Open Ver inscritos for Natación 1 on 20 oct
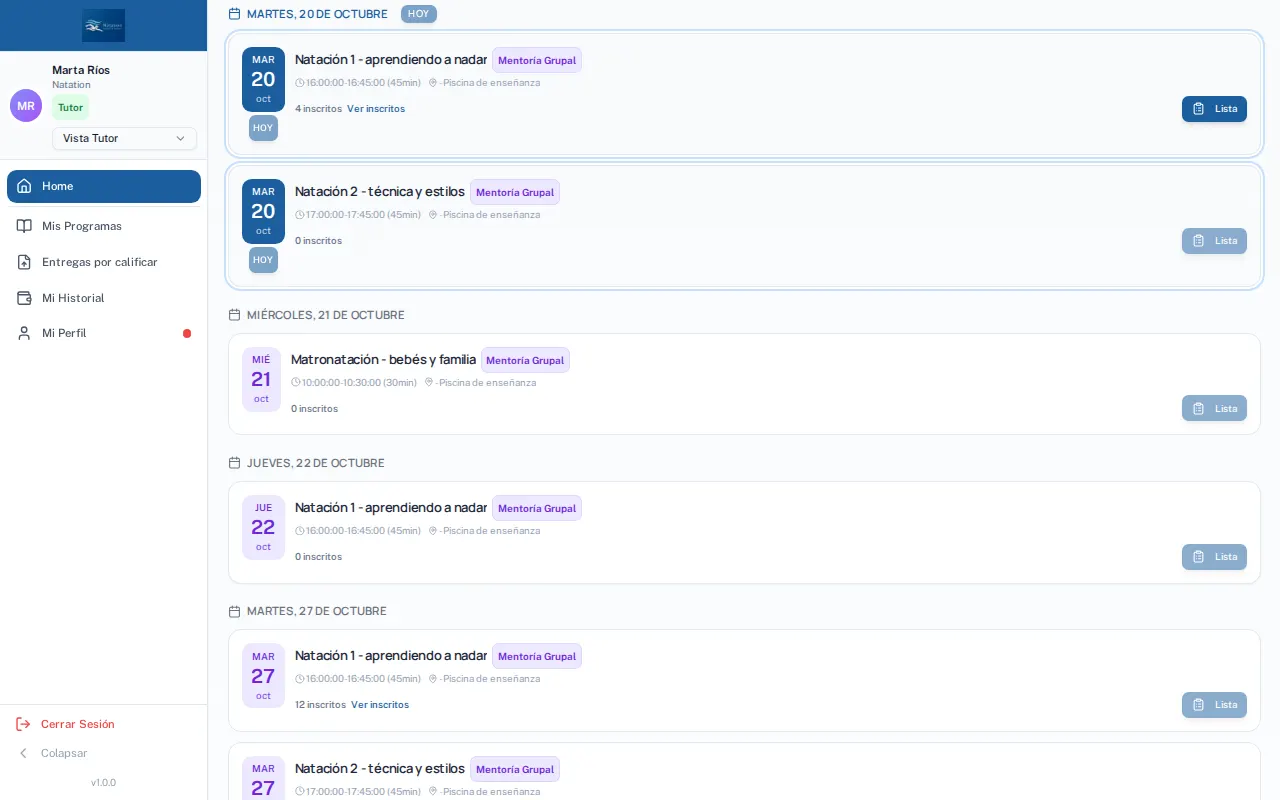This screenshot has height=800, width=1280. point(376,108)
